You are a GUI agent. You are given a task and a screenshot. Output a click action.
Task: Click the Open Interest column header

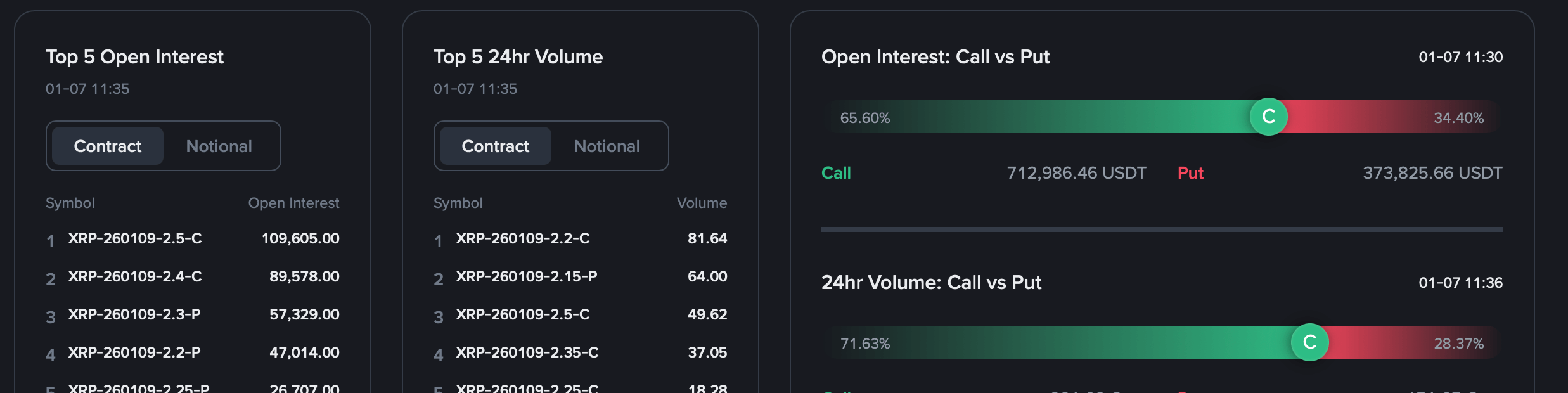coord(293,203)
